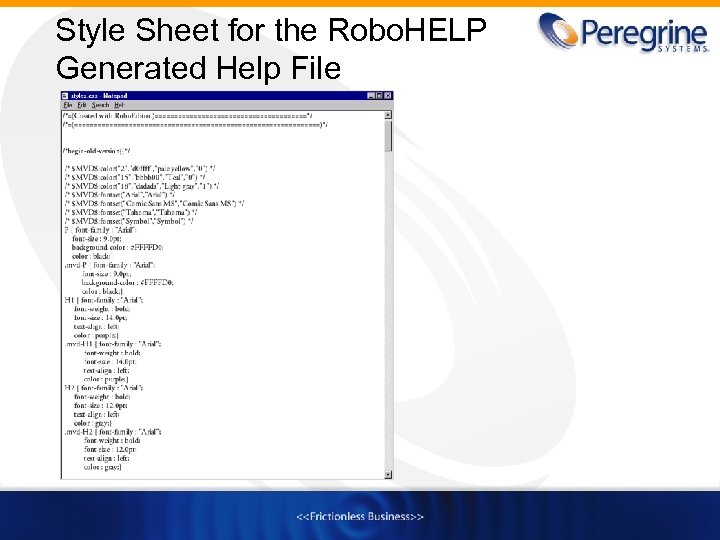Screen dimensions: 720x540
Task: Click the scroll down arrow in Notepad
Action: coord(388,474)
